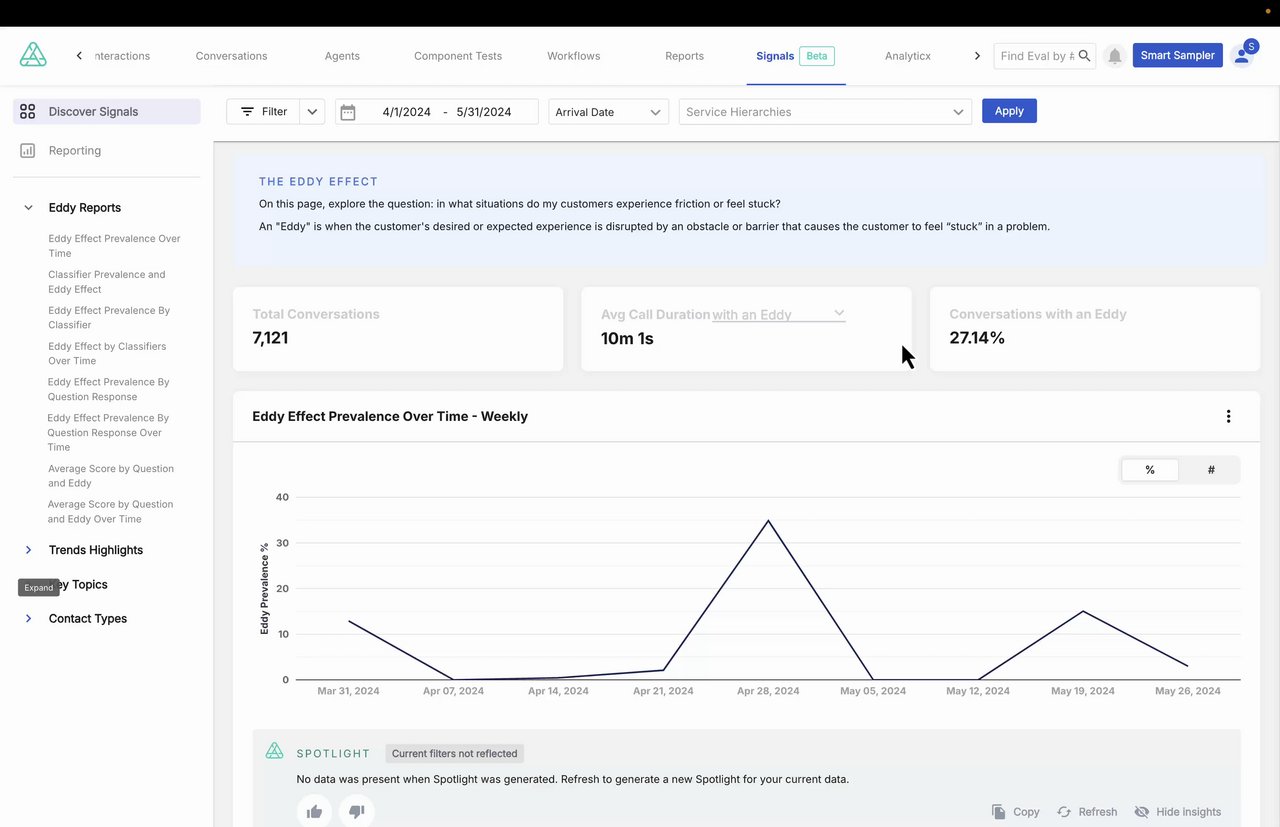Open the Reports tab
1280x827 pixels.
[x=684, y=56]
